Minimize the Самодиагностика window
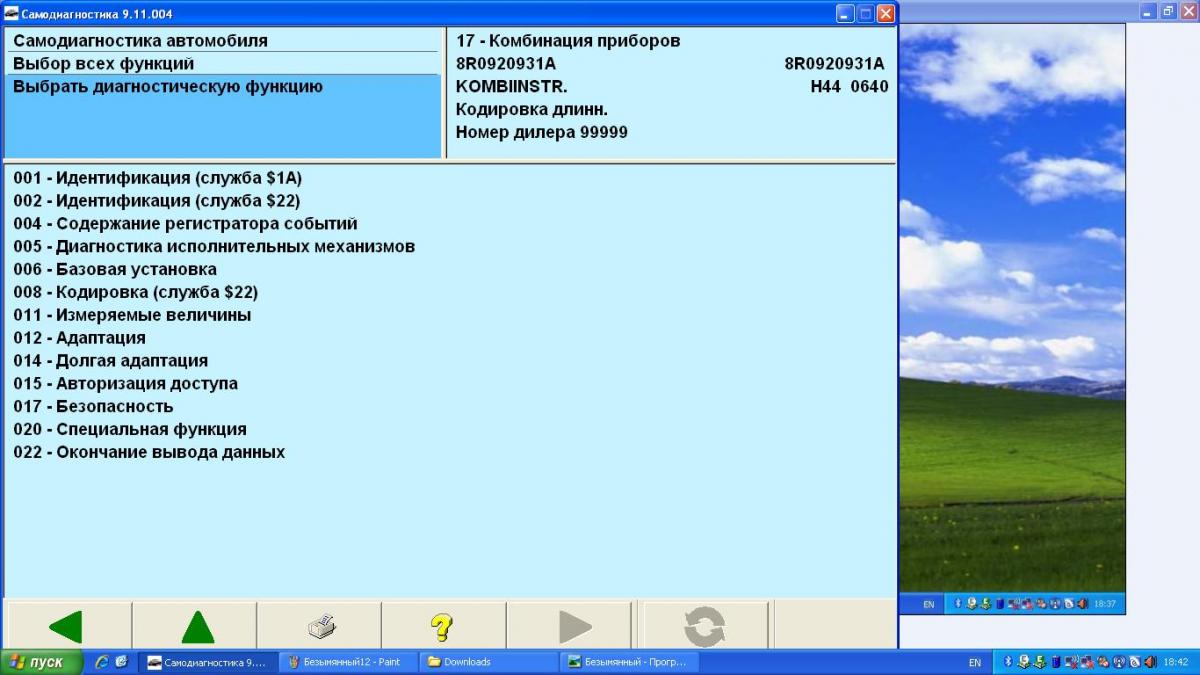 tap(845, 13)
